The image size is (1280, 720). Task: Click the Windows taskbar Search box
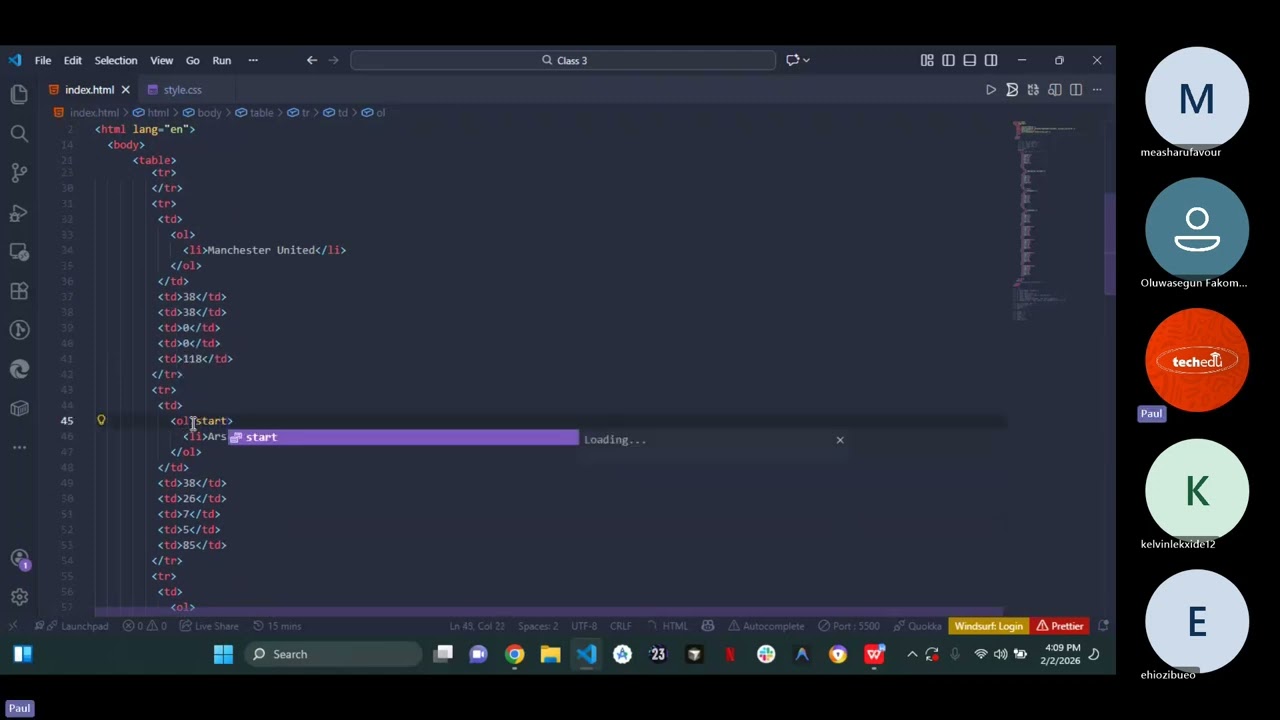pos(334,654)
